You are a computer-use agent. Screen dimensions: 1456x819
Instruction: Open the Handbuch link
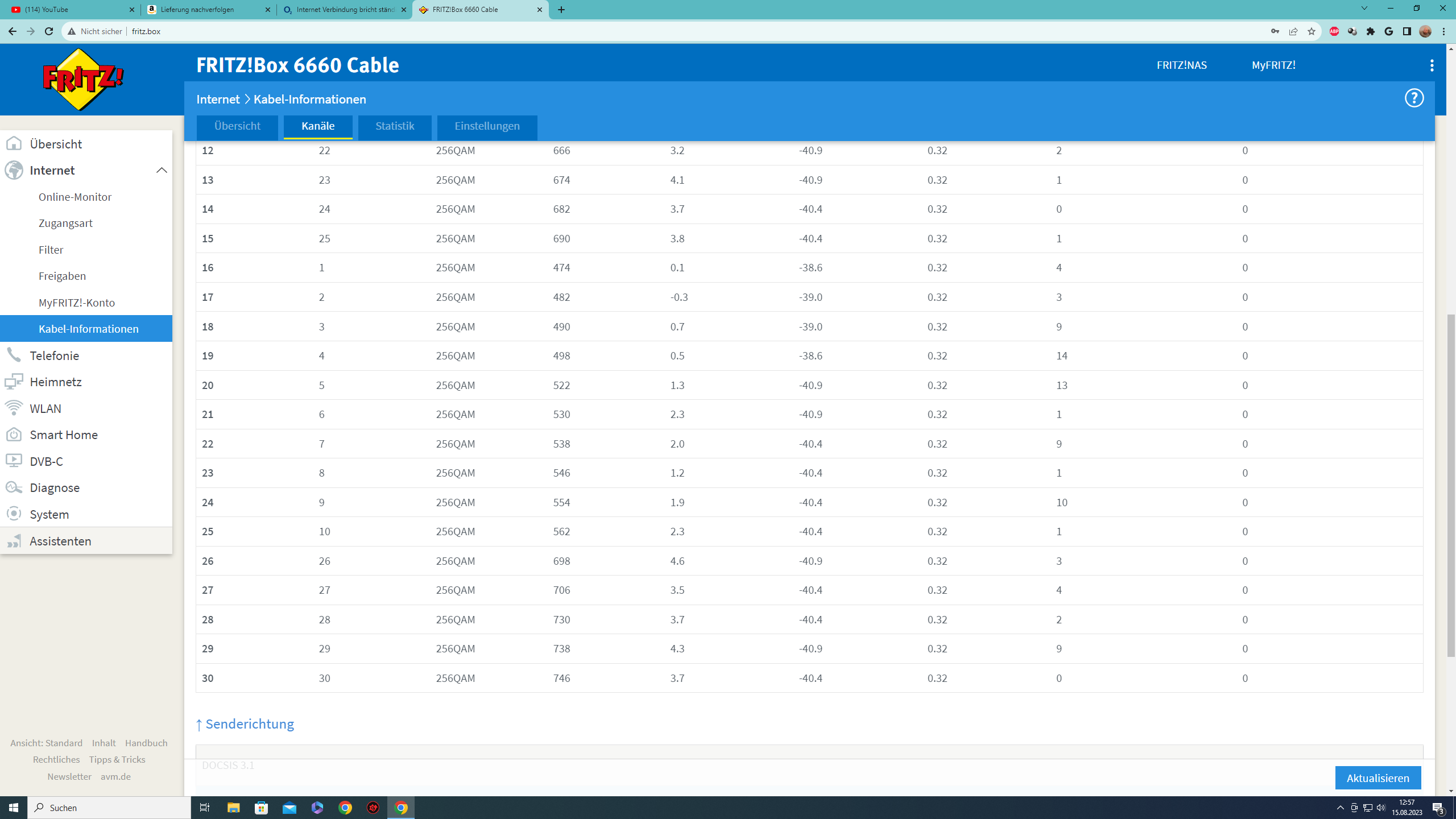(146, 743)
